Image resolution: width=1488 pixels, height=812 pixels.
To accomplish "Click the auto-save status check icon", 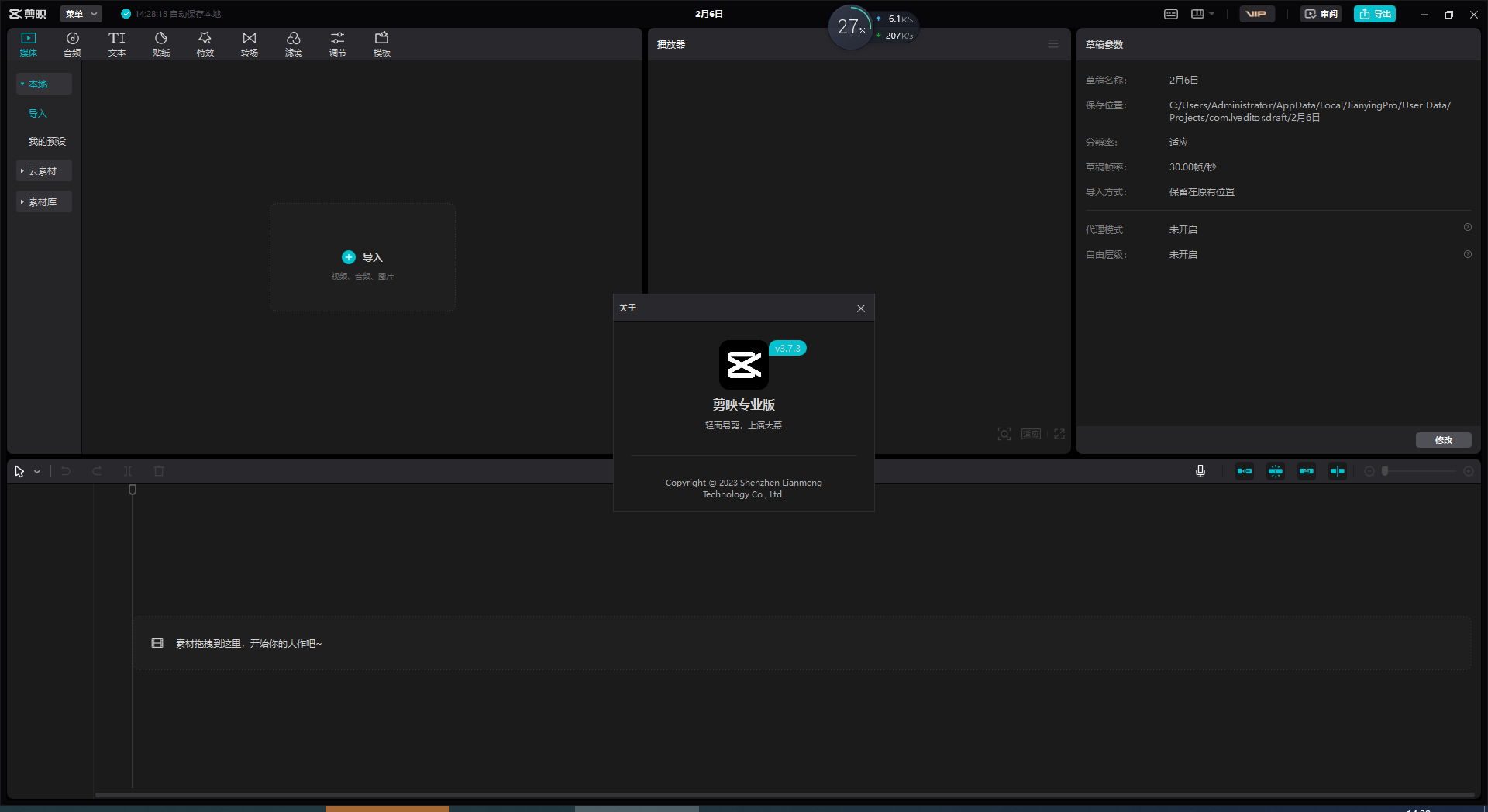I will 126,14.
